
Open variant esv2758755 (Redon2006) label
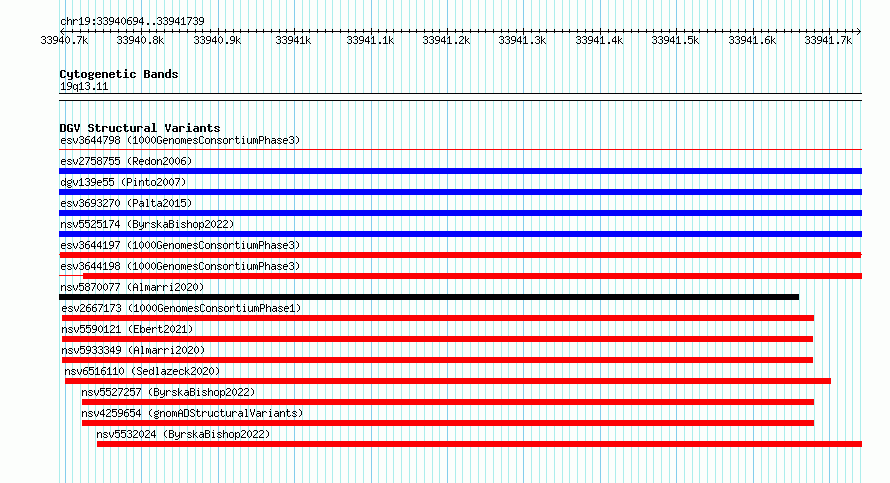click(x=126, y=161)
